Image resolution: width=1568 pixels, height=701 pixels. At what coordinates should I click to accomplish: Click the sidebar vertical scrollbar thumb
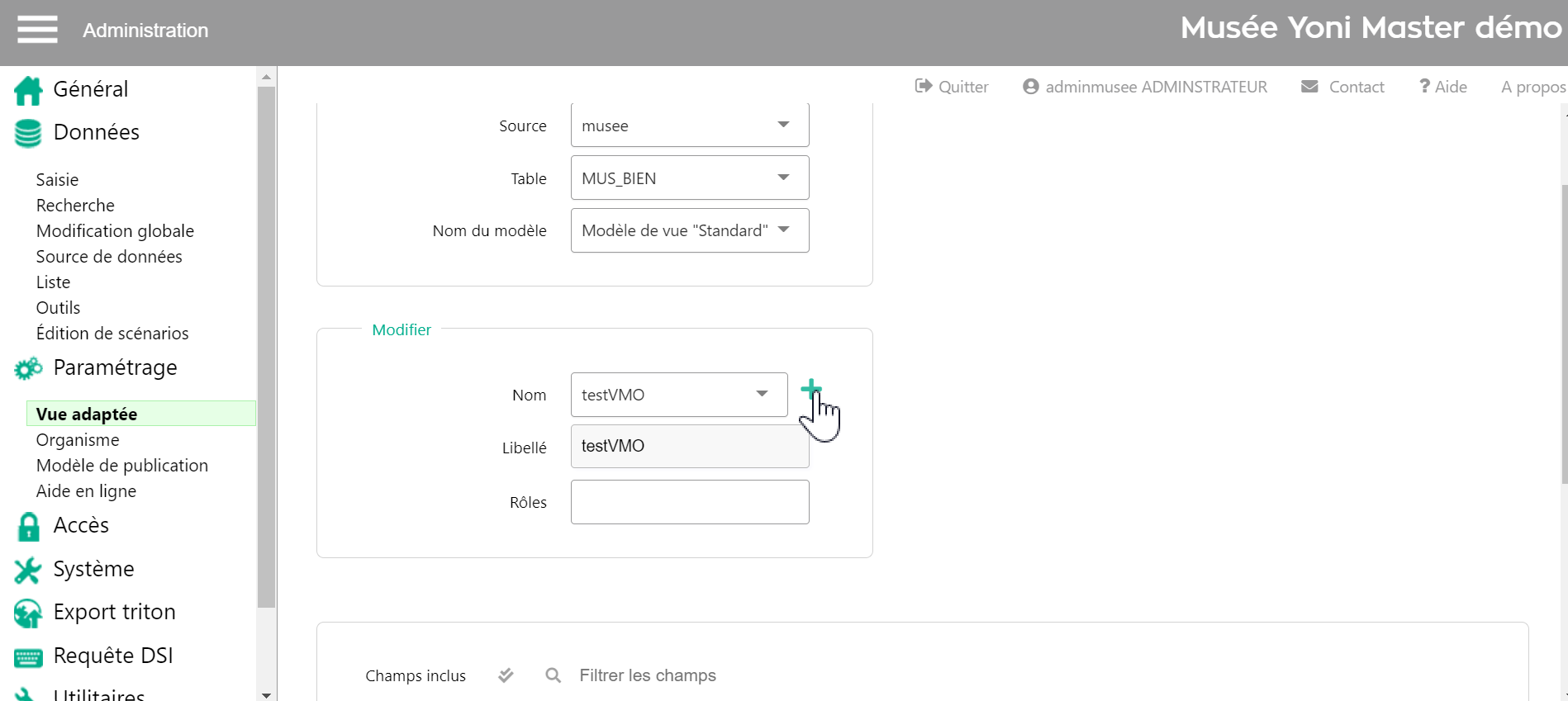click(266, 347)
